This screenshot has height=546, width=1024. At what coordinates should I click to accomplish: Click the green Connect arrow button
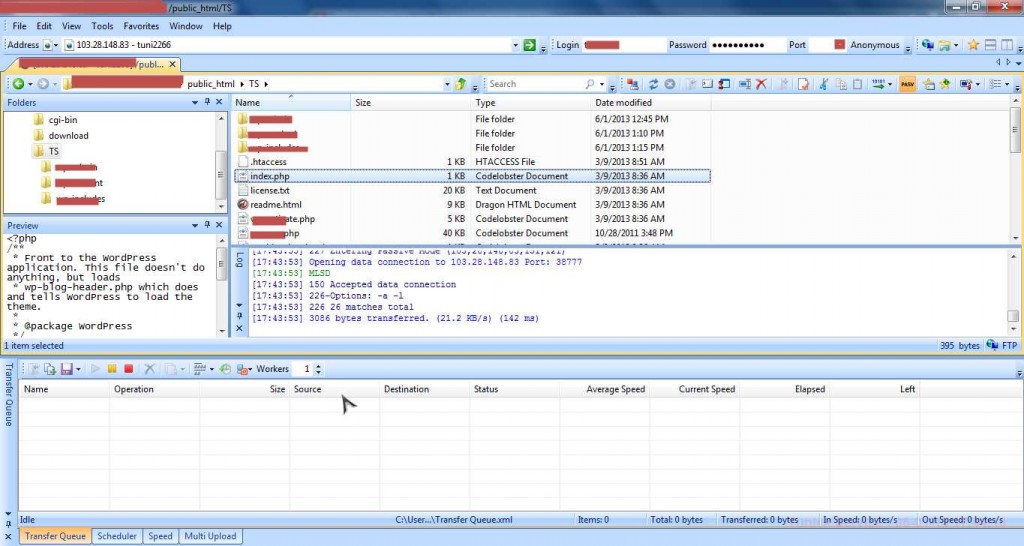point(530,45)
